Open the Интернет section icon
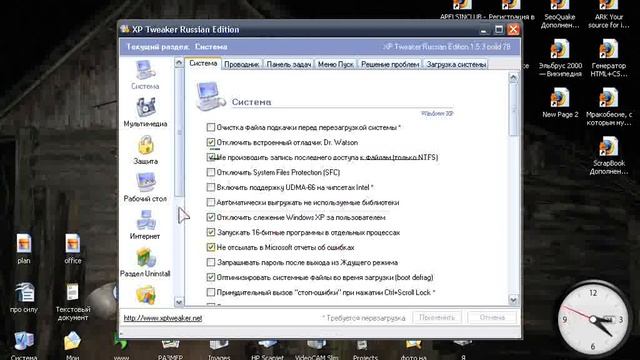This screenshot has height=360, width=640. click(145, 225)
